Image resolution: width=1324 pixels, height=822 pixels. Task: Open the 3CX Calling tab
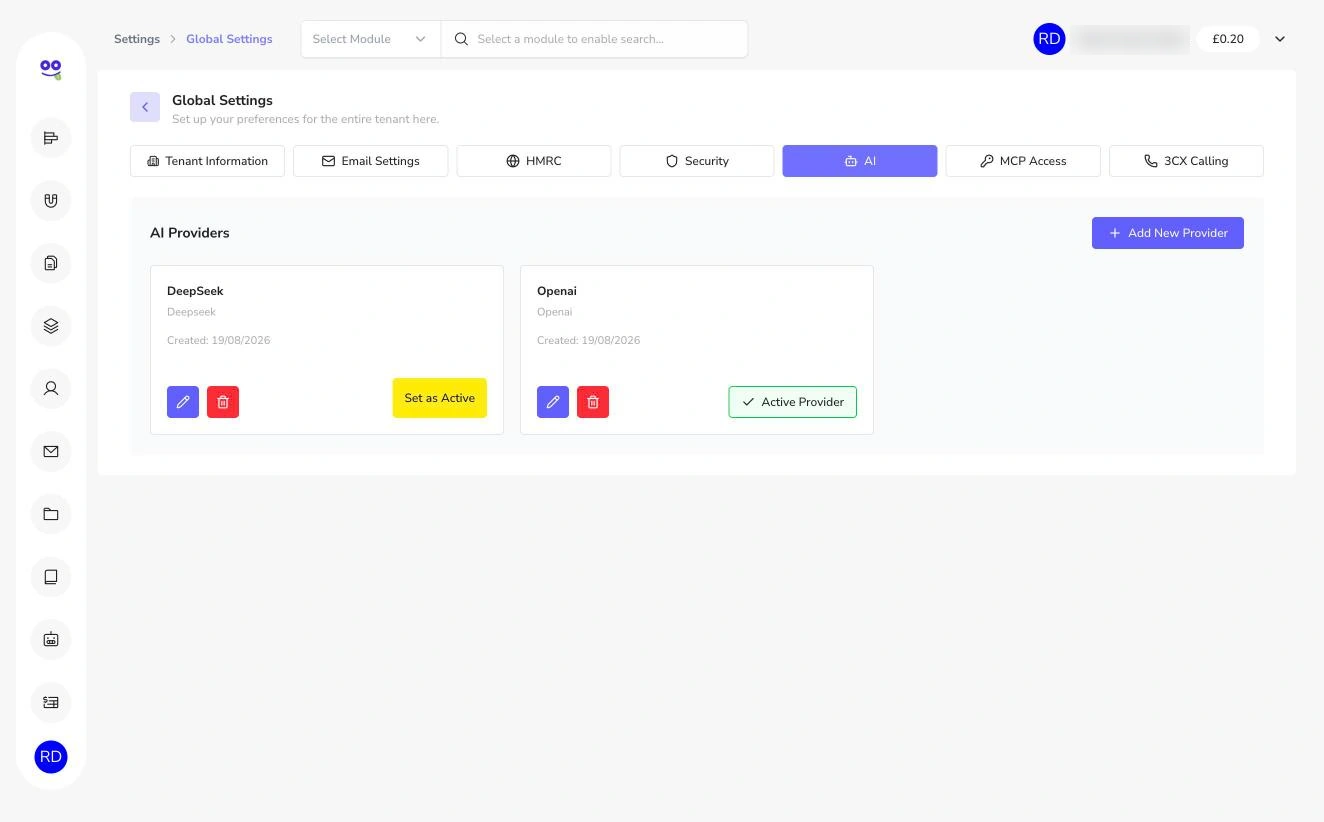(1186, 161)
